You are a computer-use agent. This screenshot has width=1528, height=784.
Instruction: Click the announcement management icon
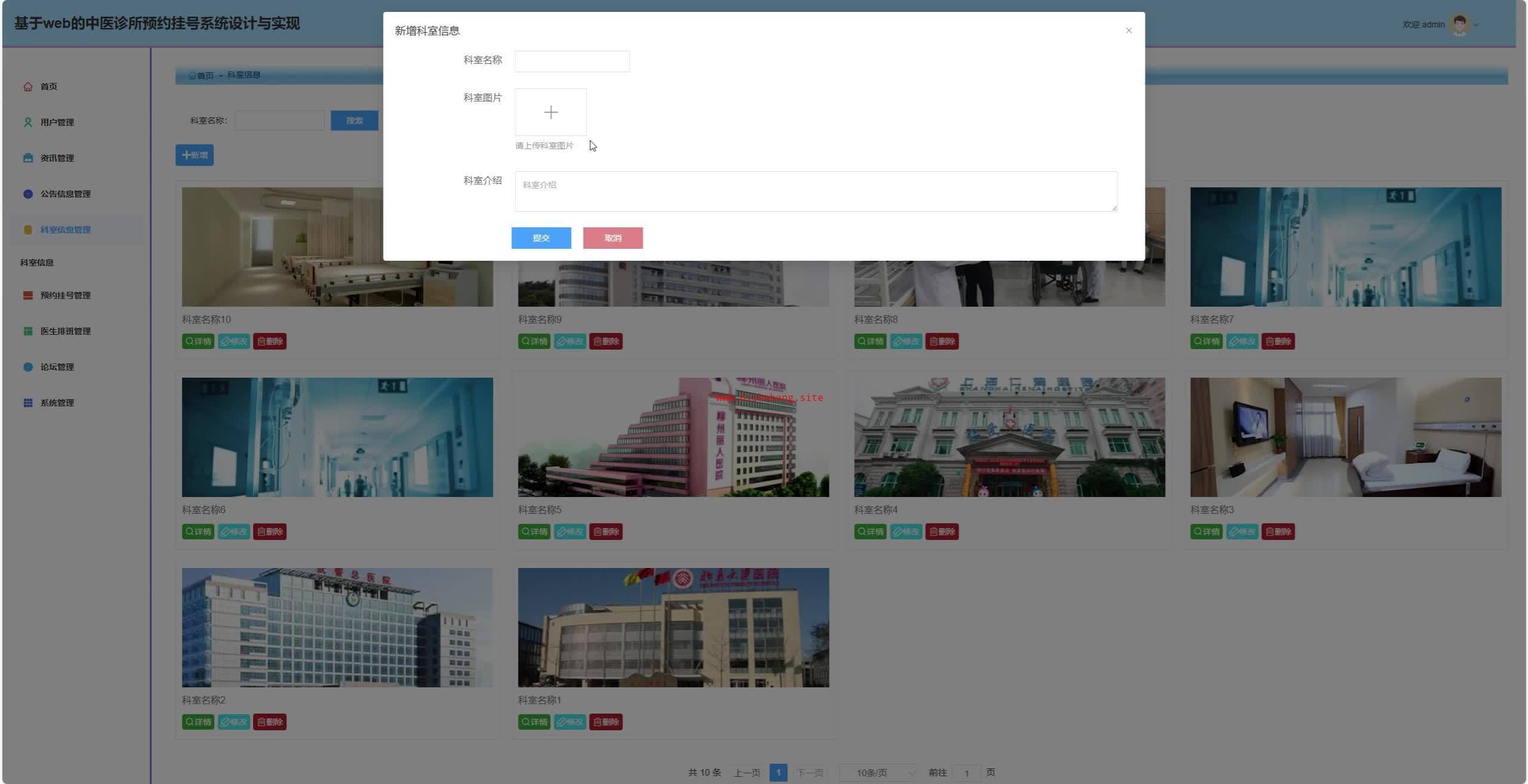[28, 194]
